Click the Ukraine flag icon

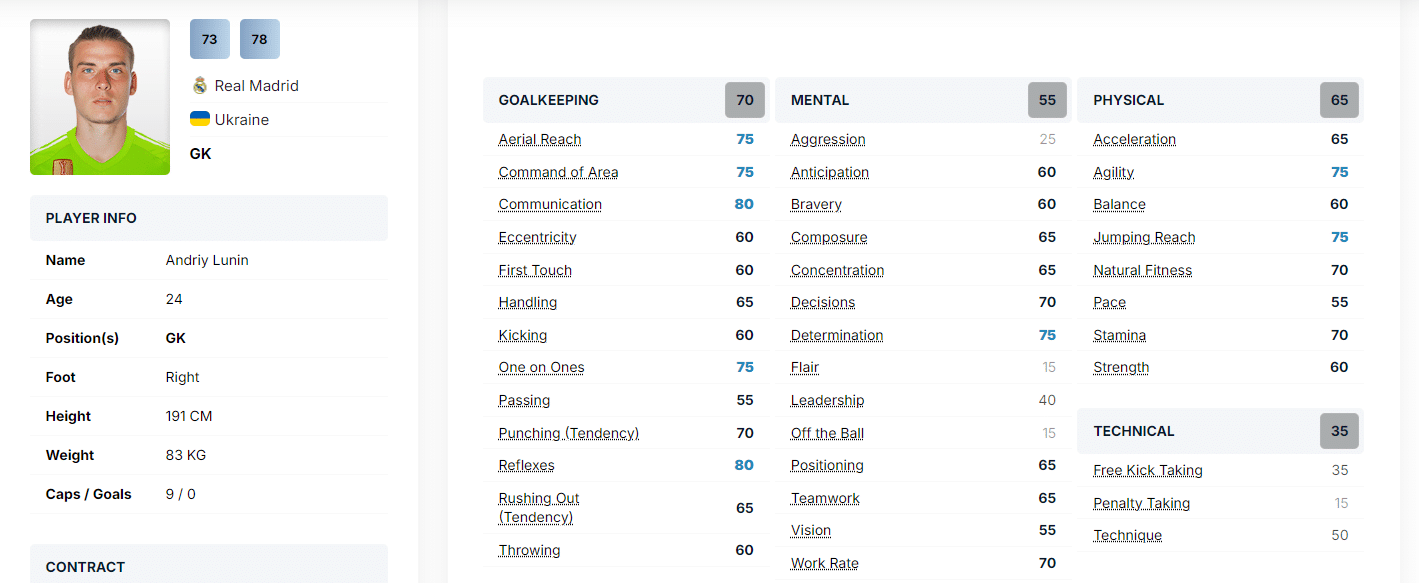click(x=200, y=119)
